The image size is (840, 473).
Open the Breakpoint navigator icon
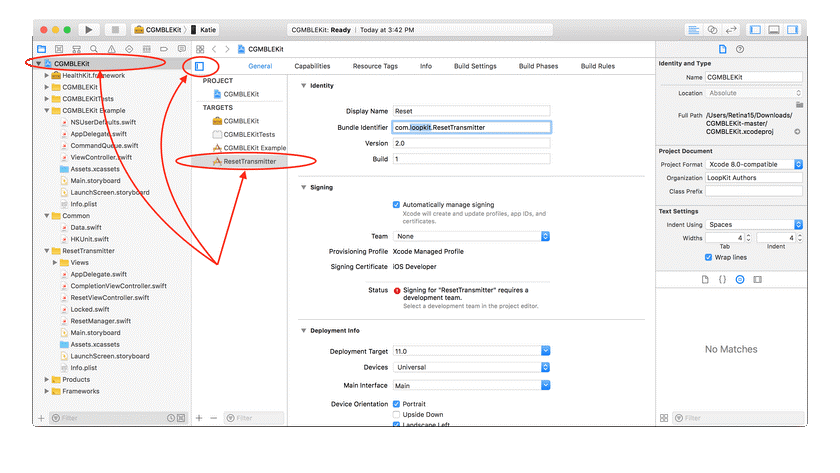coord(164,49)
